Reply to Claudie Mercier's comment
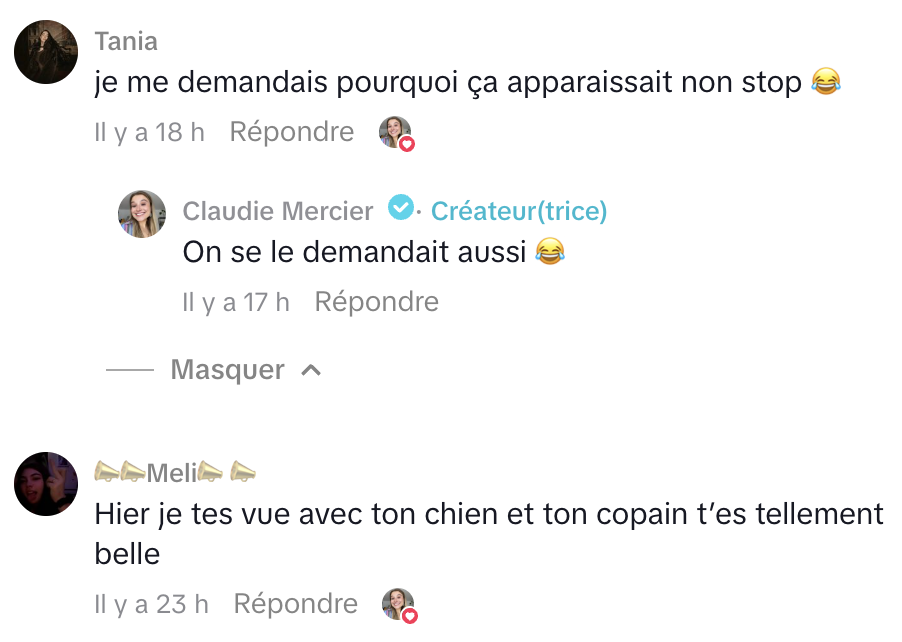 point(377,301)
